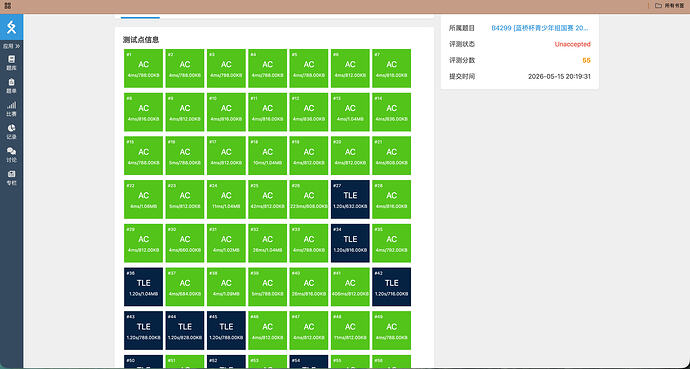Open the 题单 training list icon

point(11,86)
